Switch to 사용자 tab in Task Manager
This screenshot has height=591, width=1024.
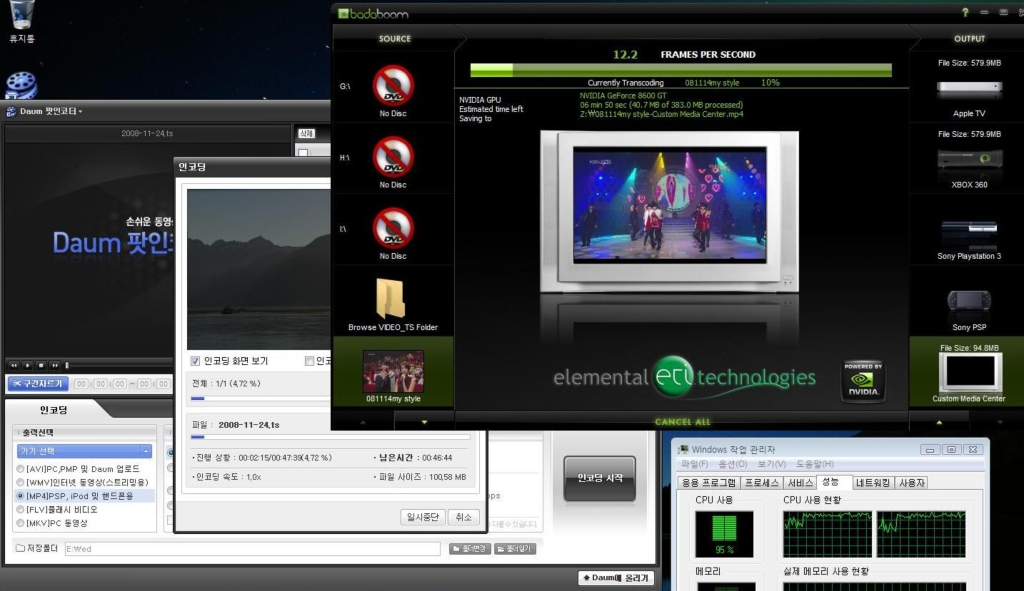912,483
